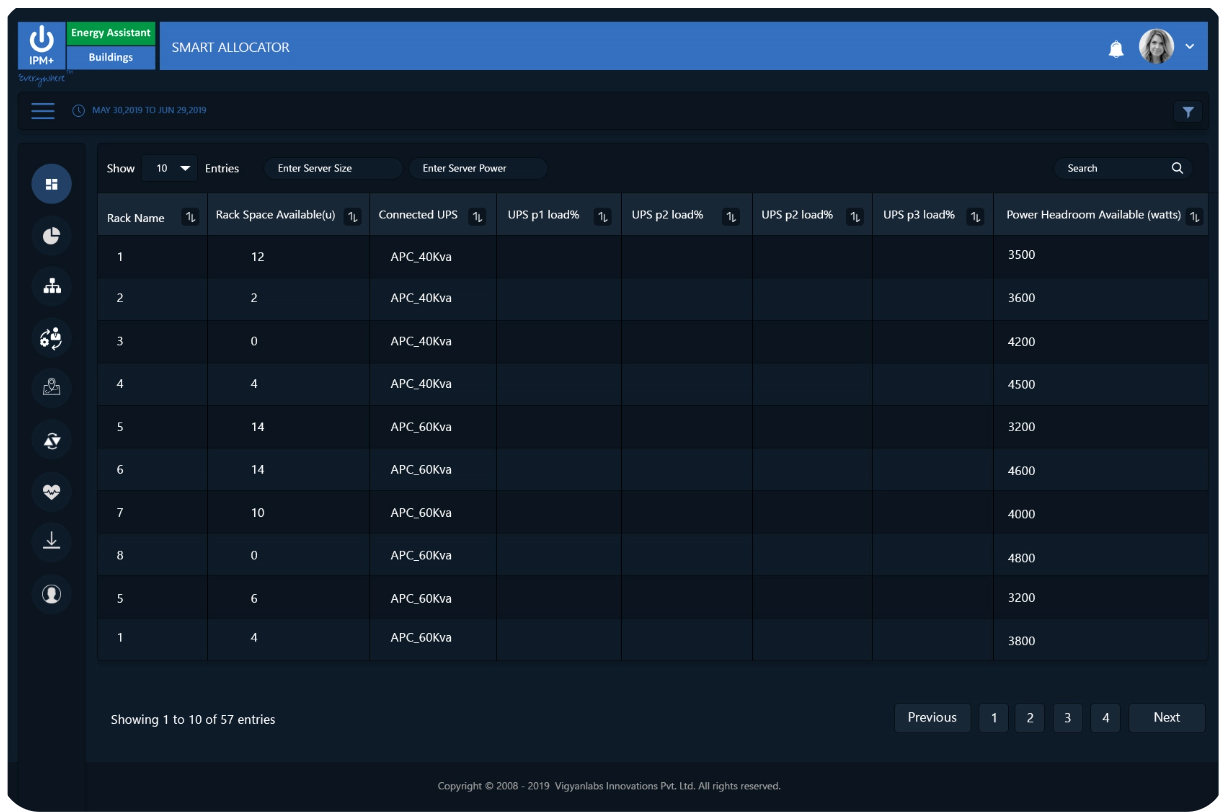1227x812 pixels.
Task: Select headroom value 3600
Action: click(x=1021, y=298)
